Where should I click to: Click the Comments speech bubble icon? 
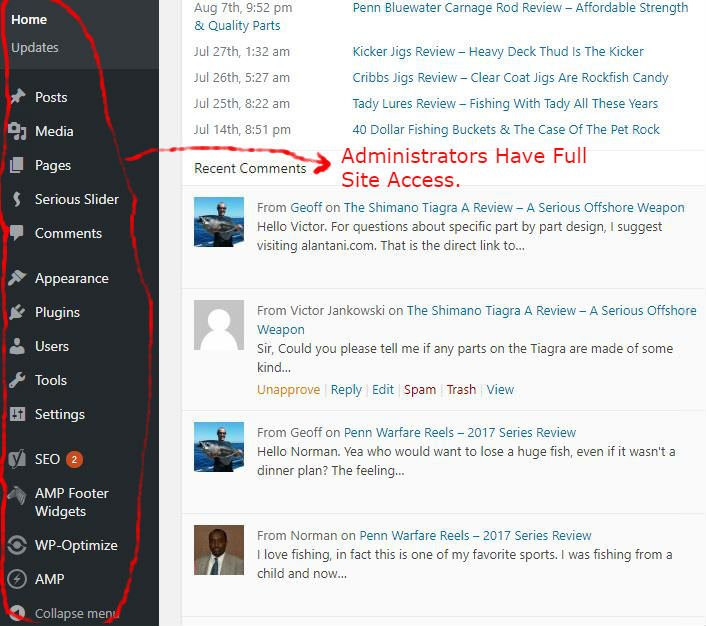17,233
